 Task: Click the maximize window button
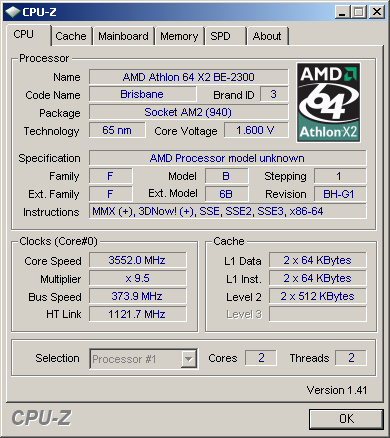point(359,12)
